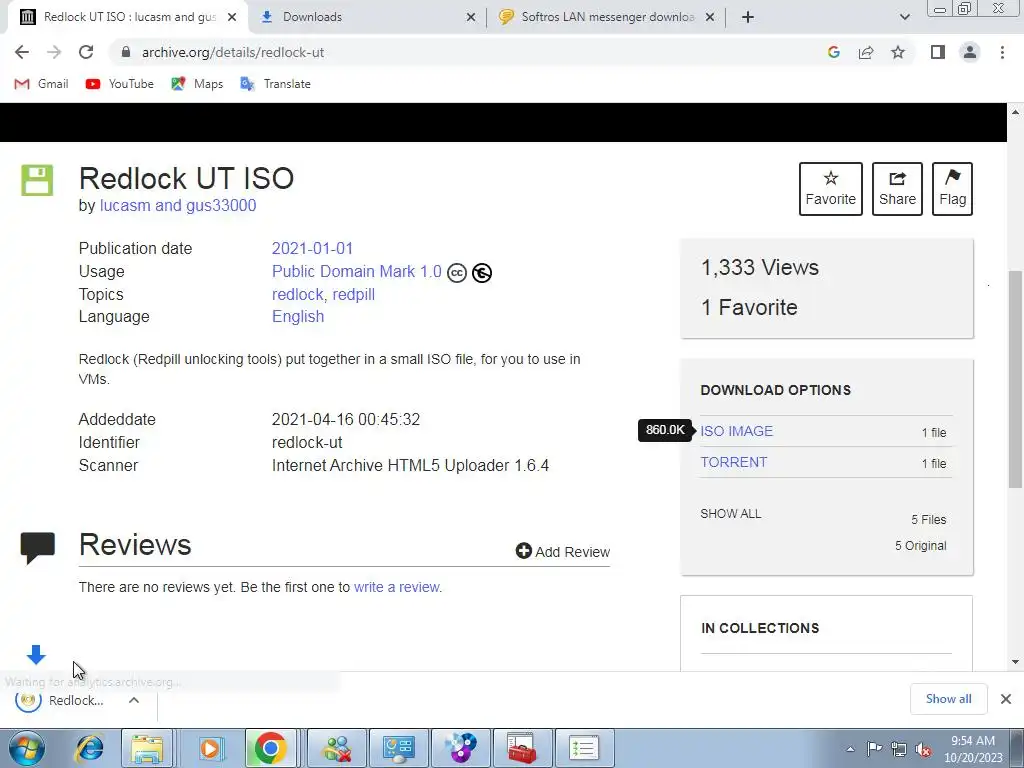This screenshot has width=1024, height=768.
Task: Click the 2021-01-01 publication date link
Action: pyautogui.click(x=312, y=249)
